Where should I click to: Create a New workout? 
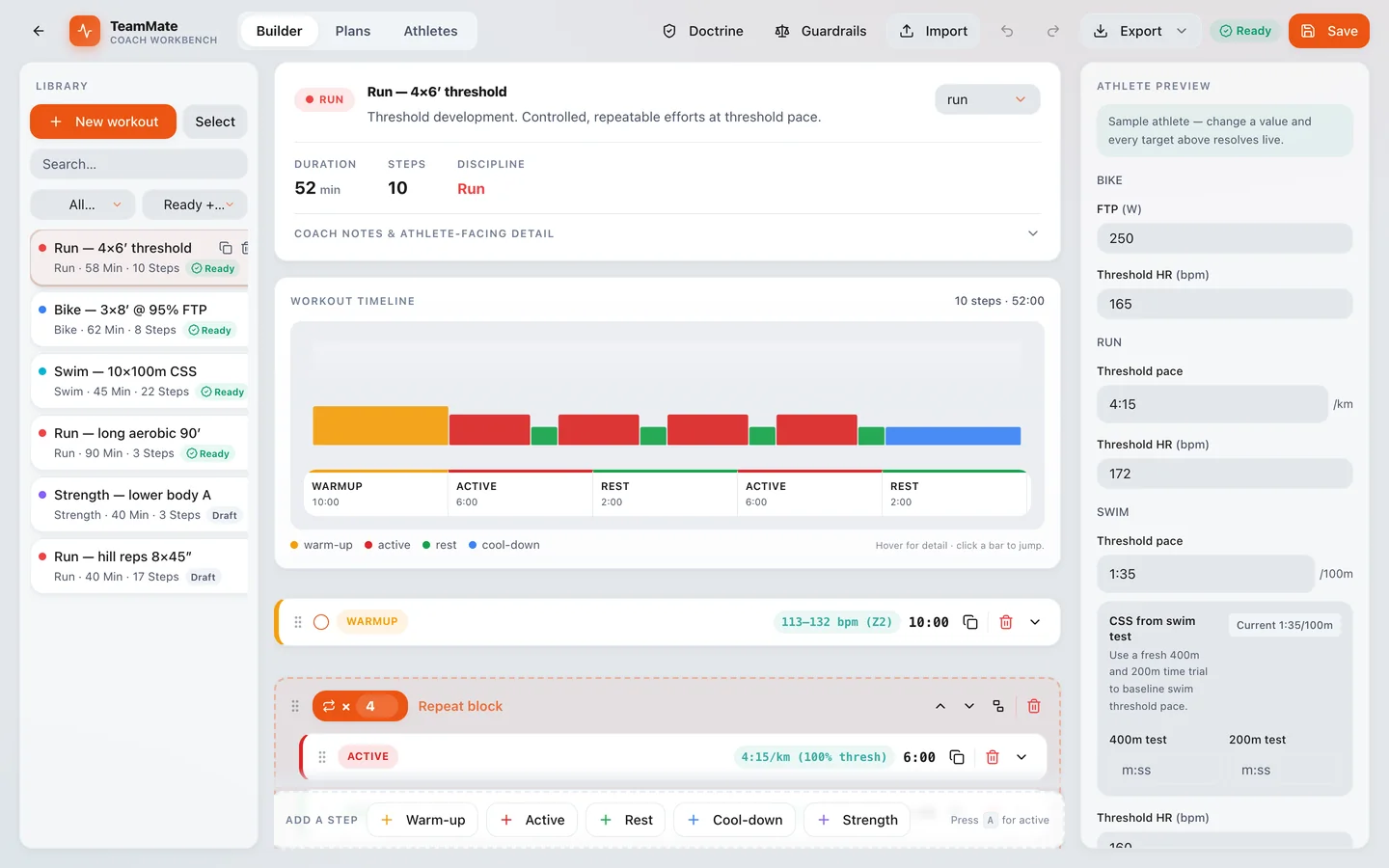(103, 122)
